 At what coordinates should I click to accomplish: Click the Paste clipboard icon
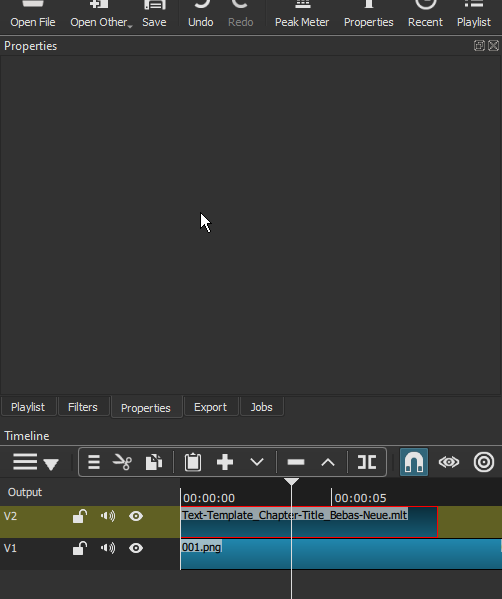pos(193,462)
